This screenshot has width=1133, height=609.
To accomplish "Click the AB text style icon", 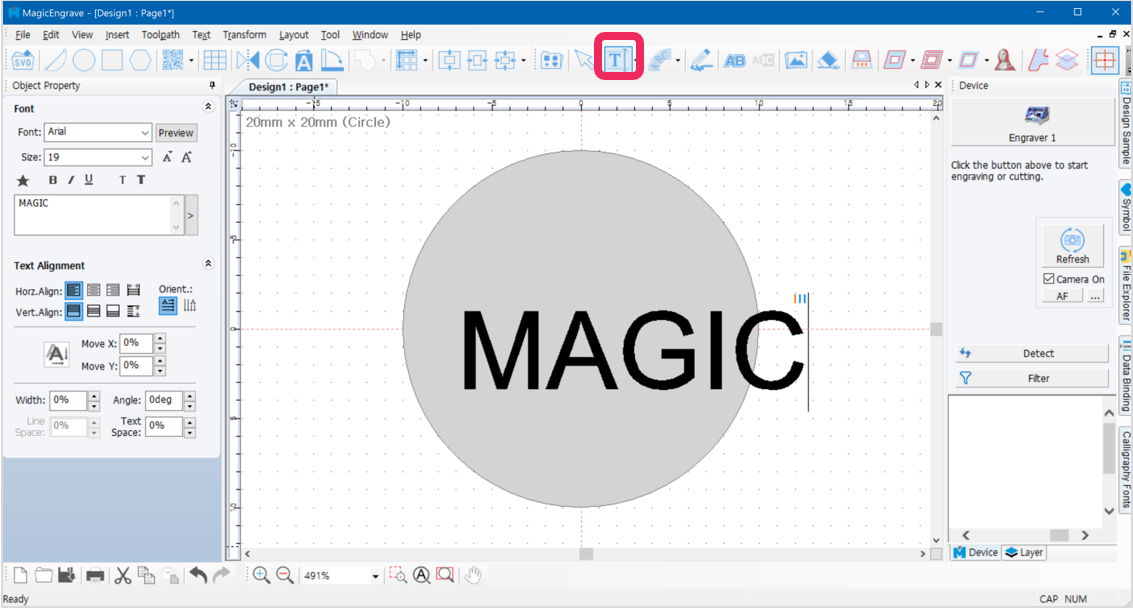I will point(734,61).
